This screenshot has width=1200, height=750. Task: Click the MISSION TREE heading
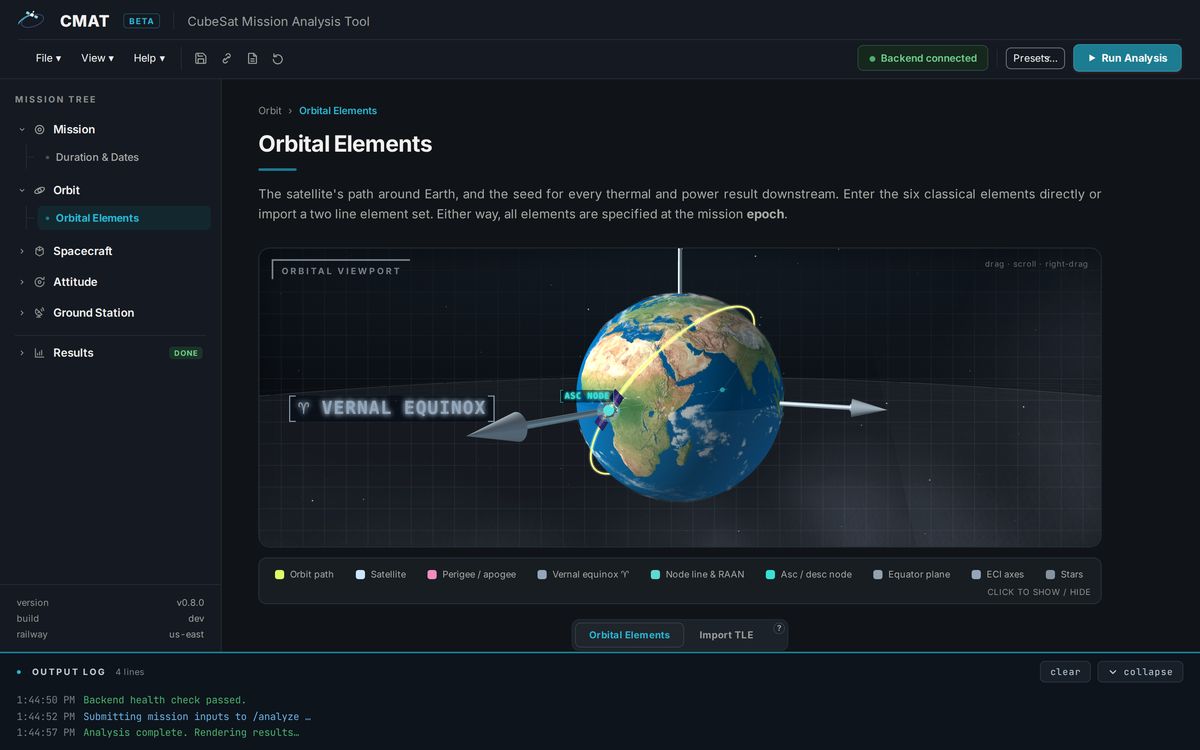tap(56, 99)
